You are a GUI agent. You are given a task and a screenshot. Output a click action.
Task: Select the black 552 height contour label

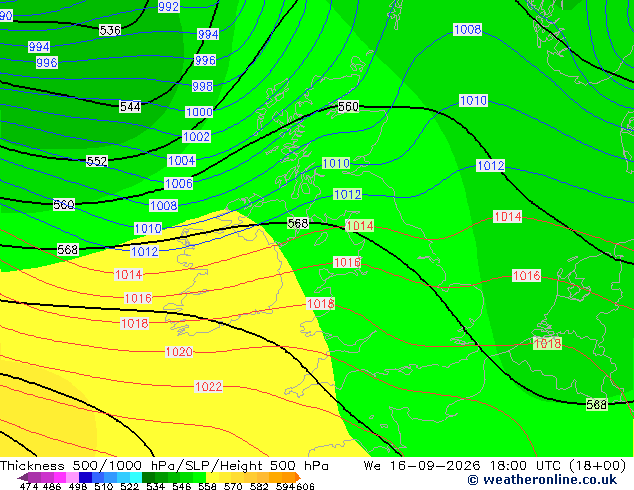click(x=97, y=161)
